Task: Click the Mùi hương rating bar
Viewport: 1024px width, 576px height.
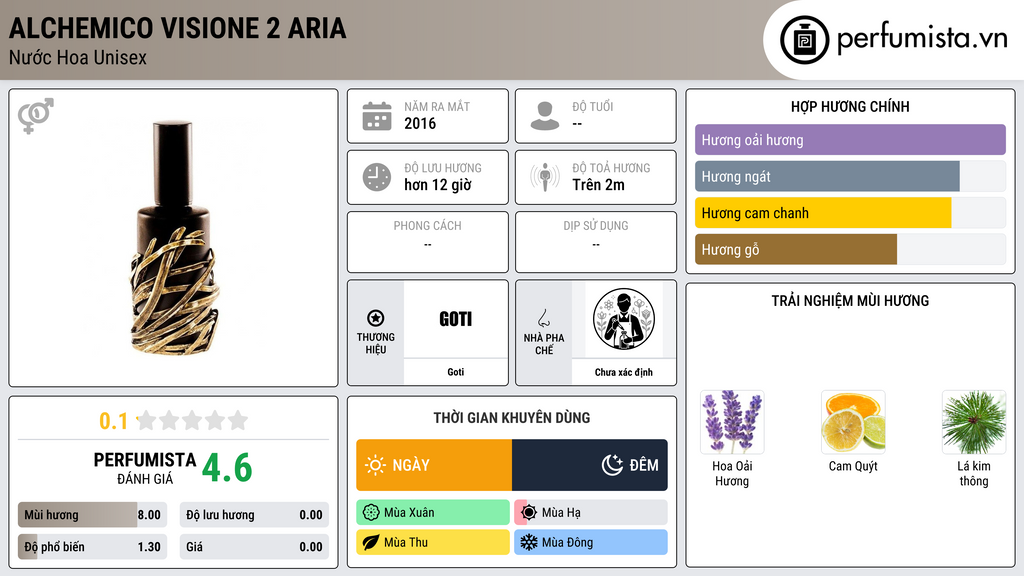Action: 93,515
